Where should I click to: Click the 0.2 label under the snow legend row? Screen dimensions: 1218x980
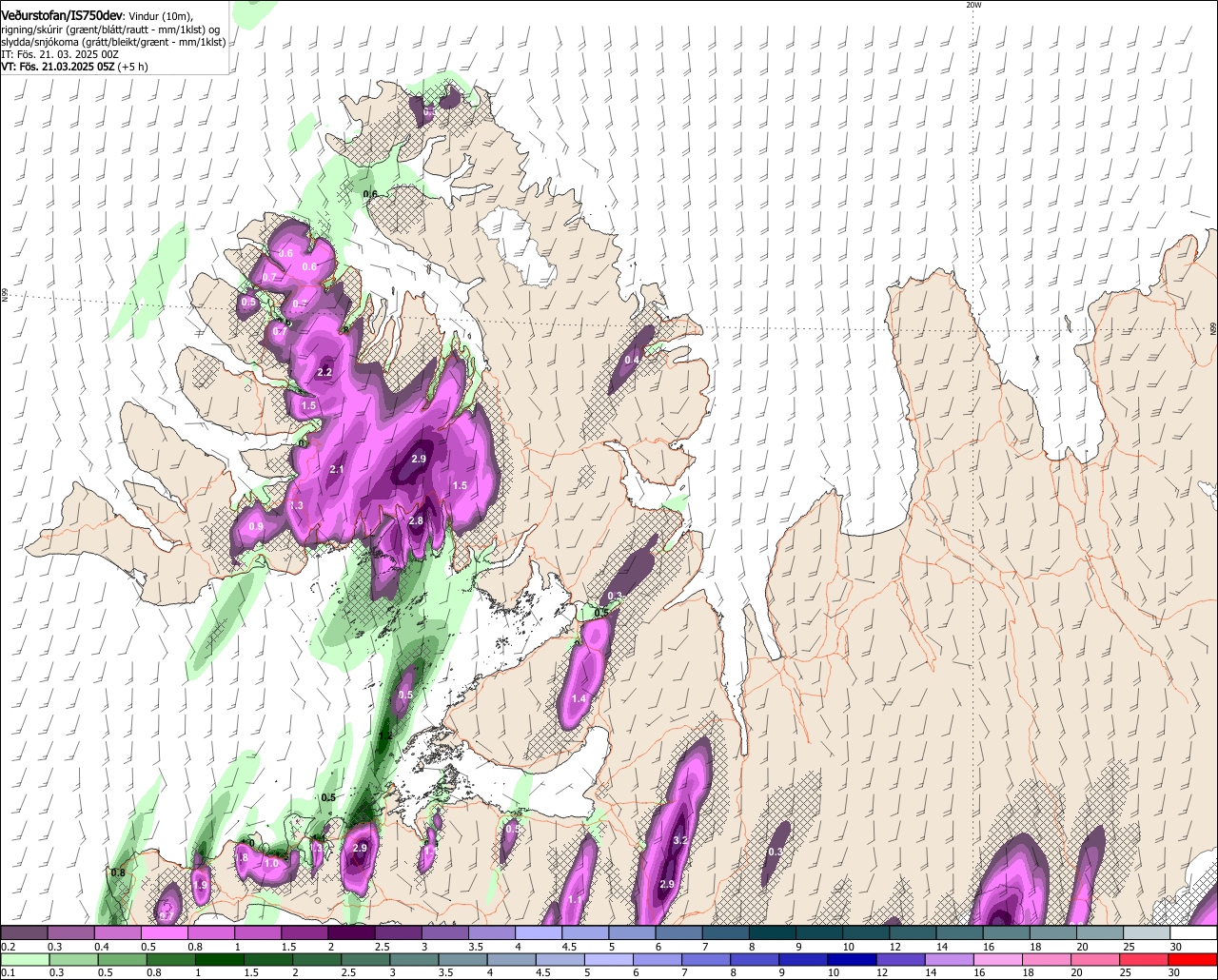point(8,947)
